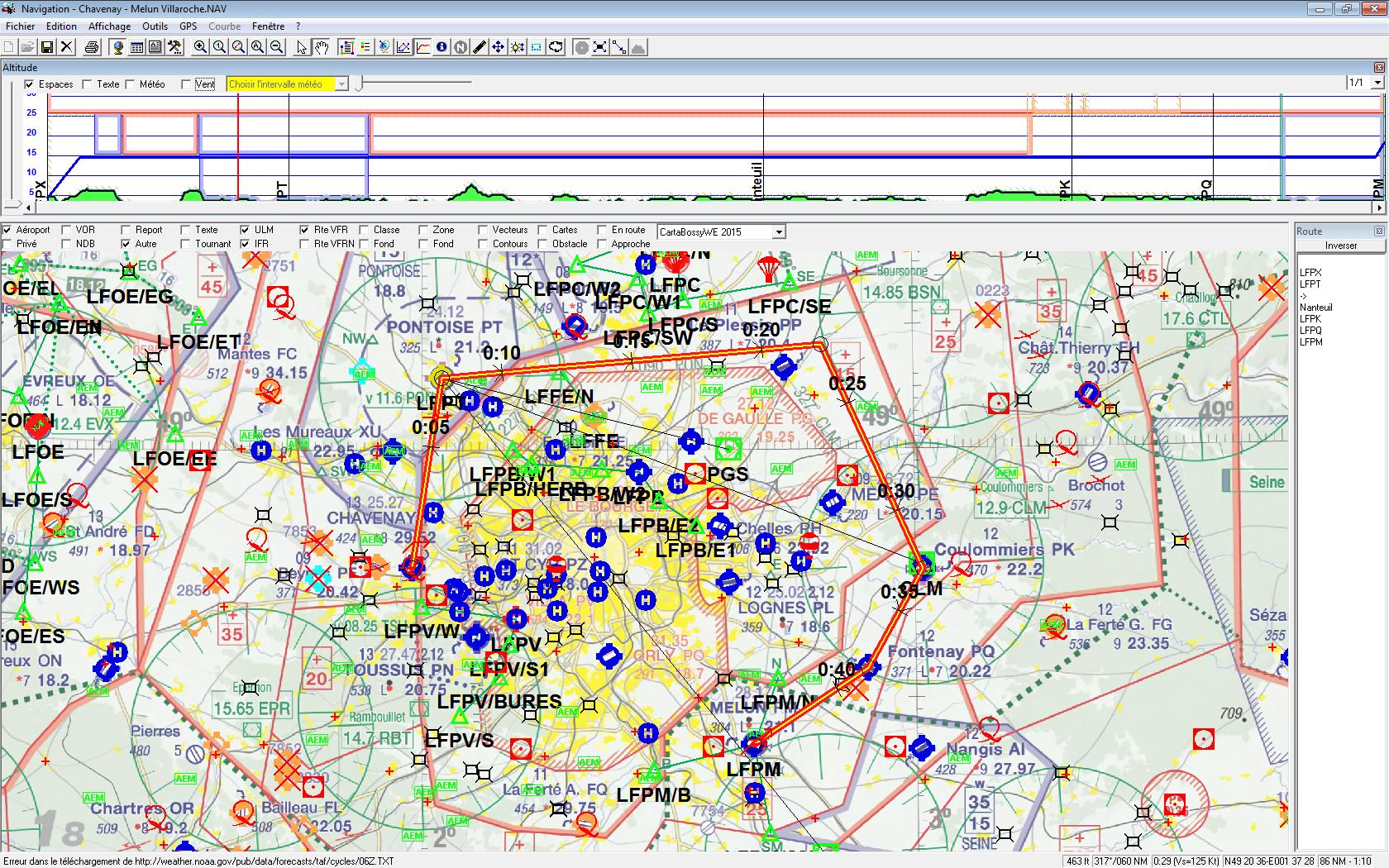Click the hammer and pick tools icon
This screenshot has width=1389, height=868.
174,47
